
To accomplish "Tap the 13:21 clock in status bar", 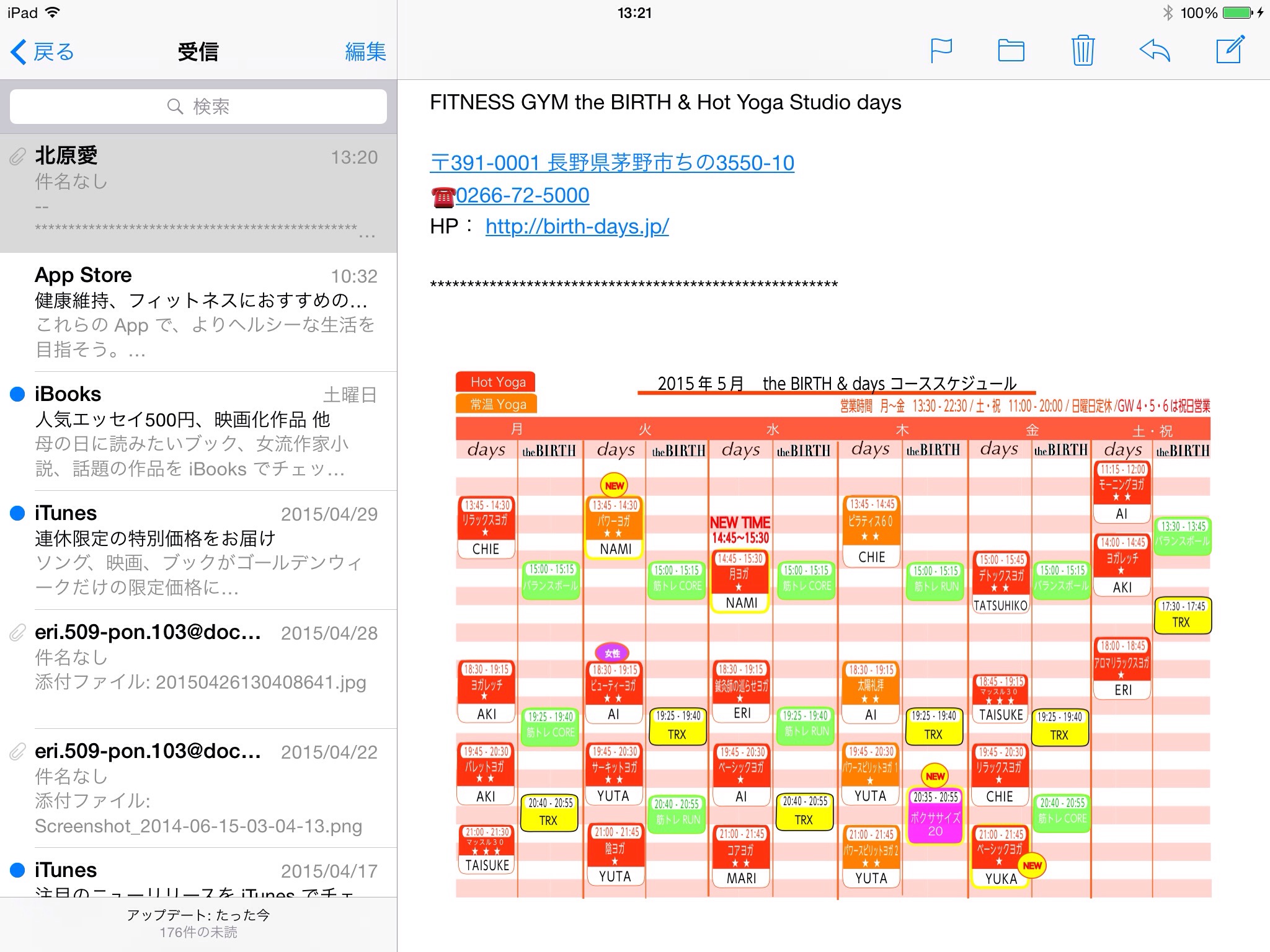I will (634, 12).
